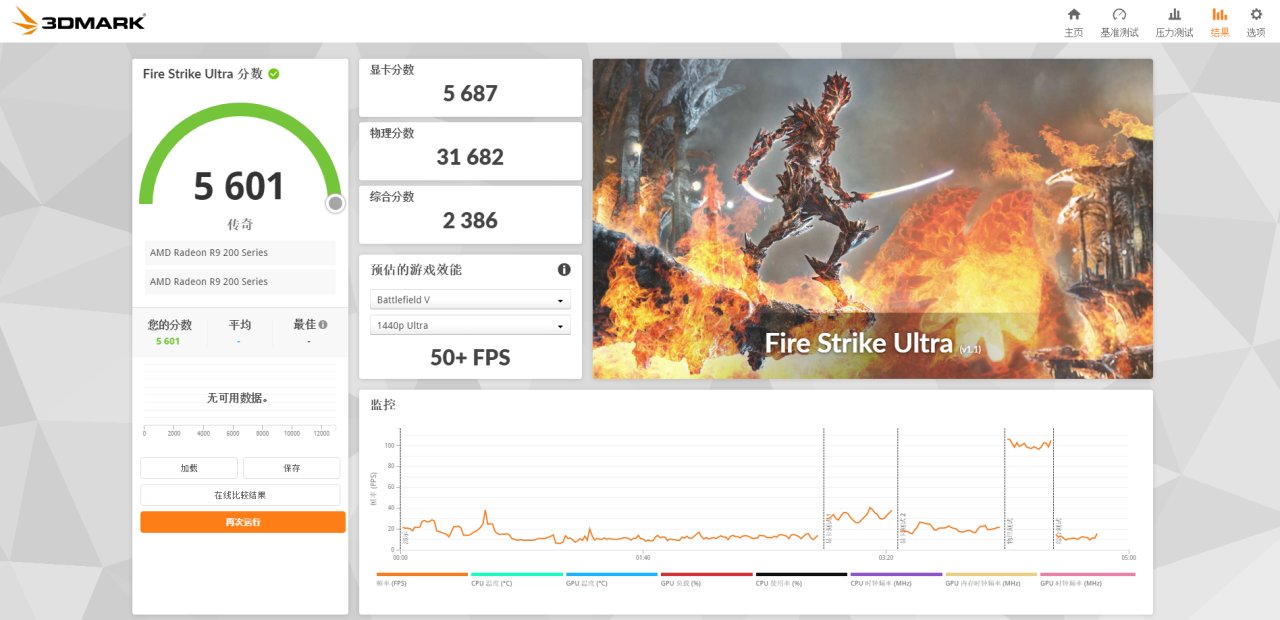This screenshot has width=1280, height=620.
Task: Click the 无可用数据 no data message
Action: (237, 398)
